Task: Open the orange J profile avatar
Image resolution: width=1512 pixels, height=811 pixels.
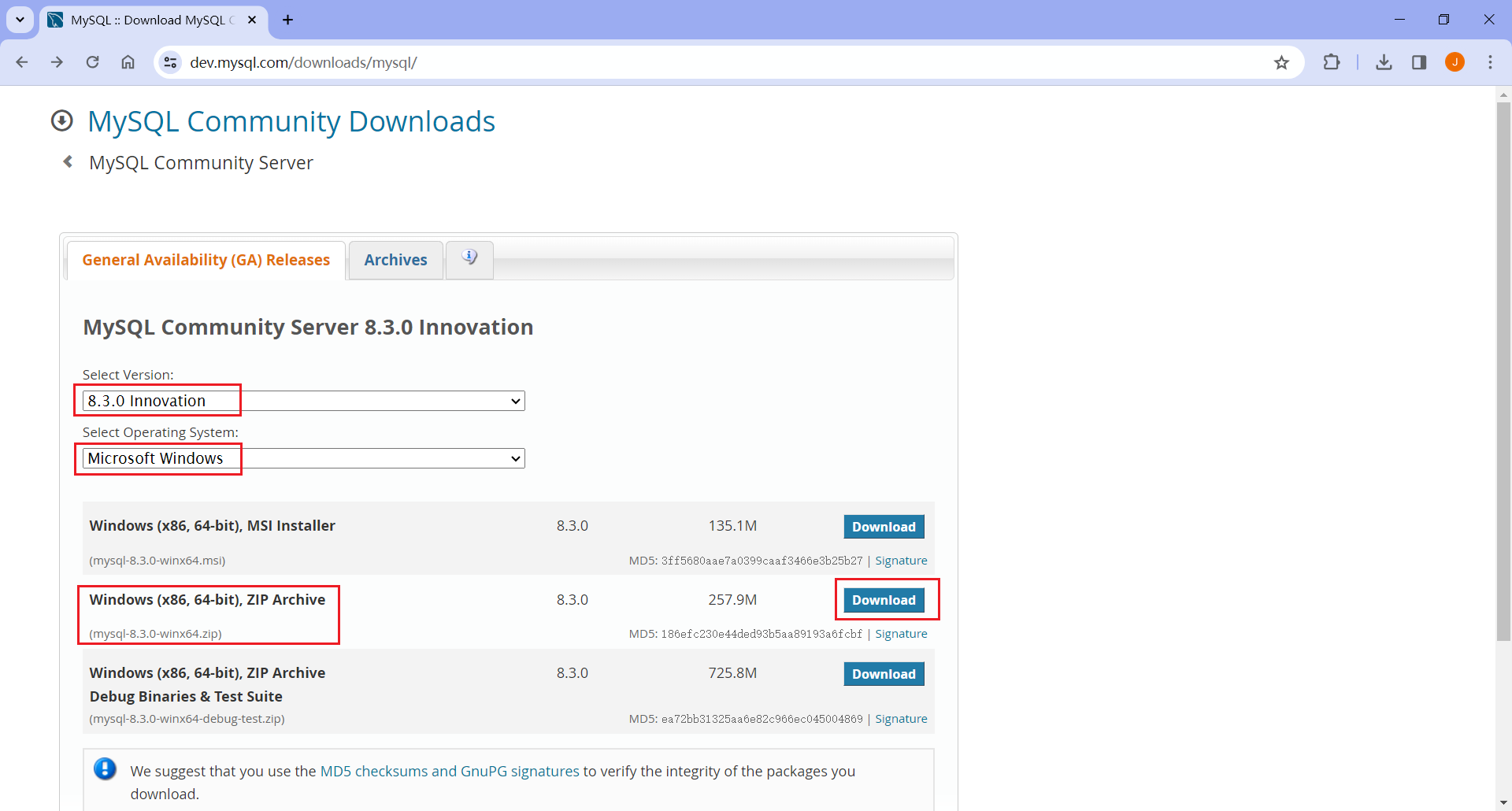Action: (x=1455, y=62)
